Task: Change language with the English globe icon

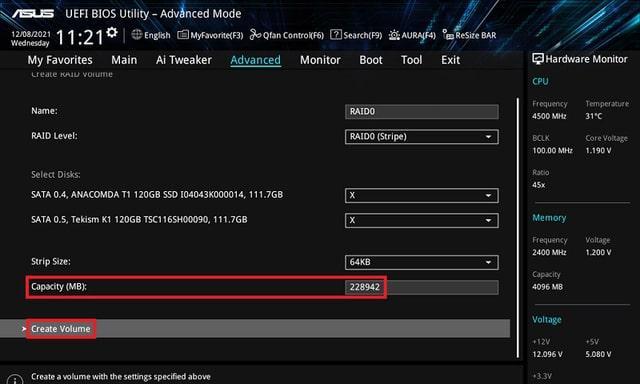Action: pos(137,35)
